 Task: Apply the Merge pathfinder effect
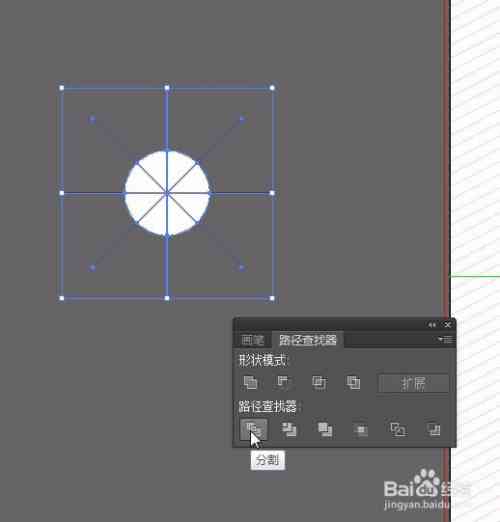[325, 430]
